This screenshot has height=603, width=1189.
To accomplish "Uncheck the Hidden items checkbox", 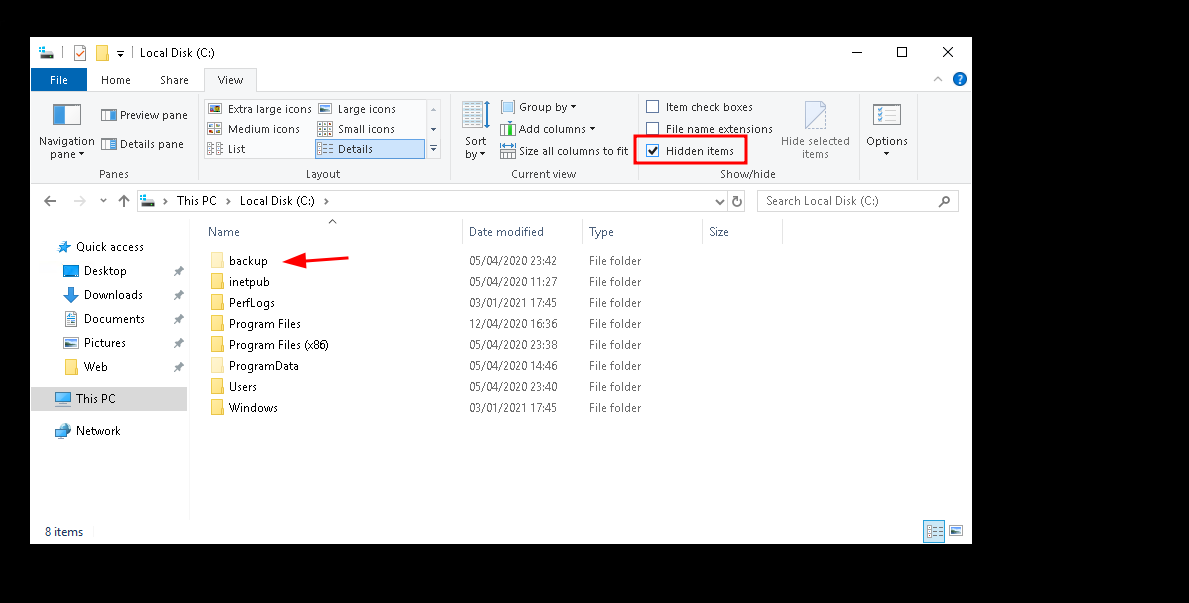I will 653,151.
